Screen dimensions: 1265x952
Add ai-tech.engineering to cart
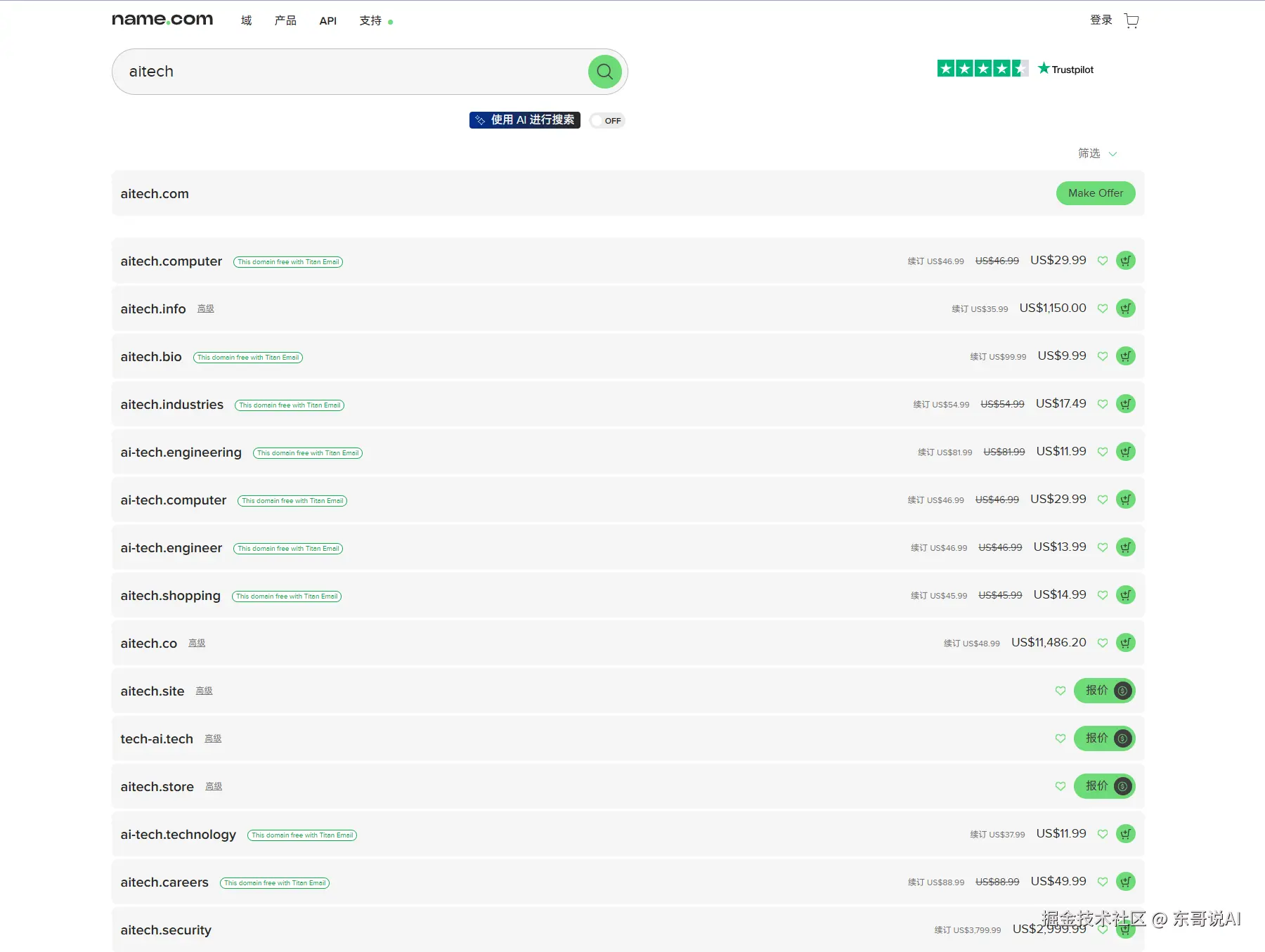[x=1125, y=452]
